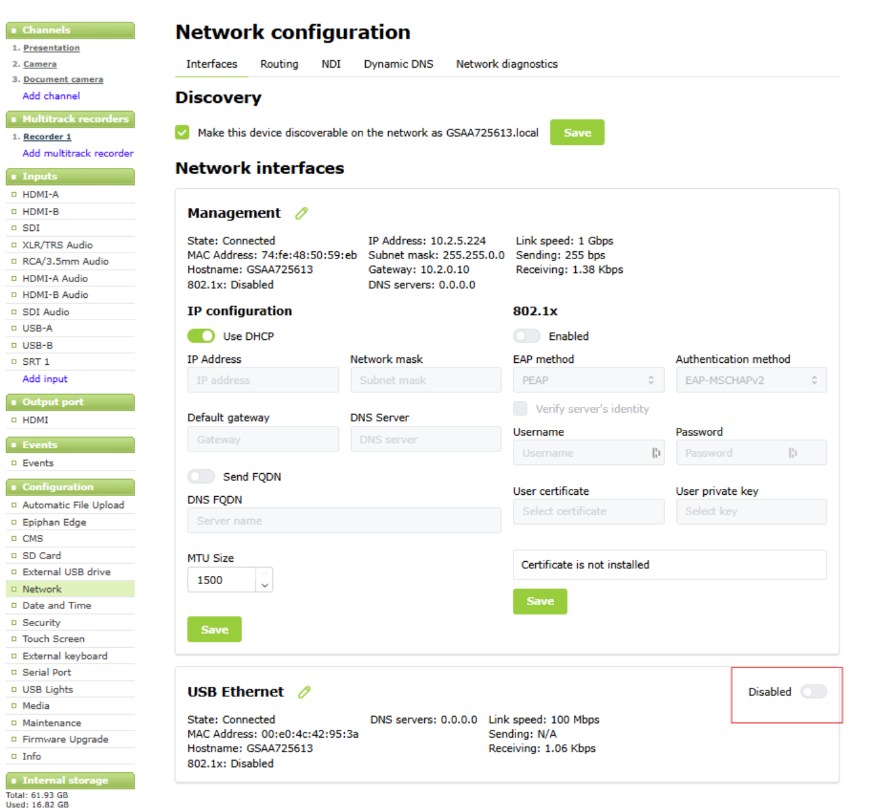
Task: Save the Discovery setting
Action: pos(577,132)
